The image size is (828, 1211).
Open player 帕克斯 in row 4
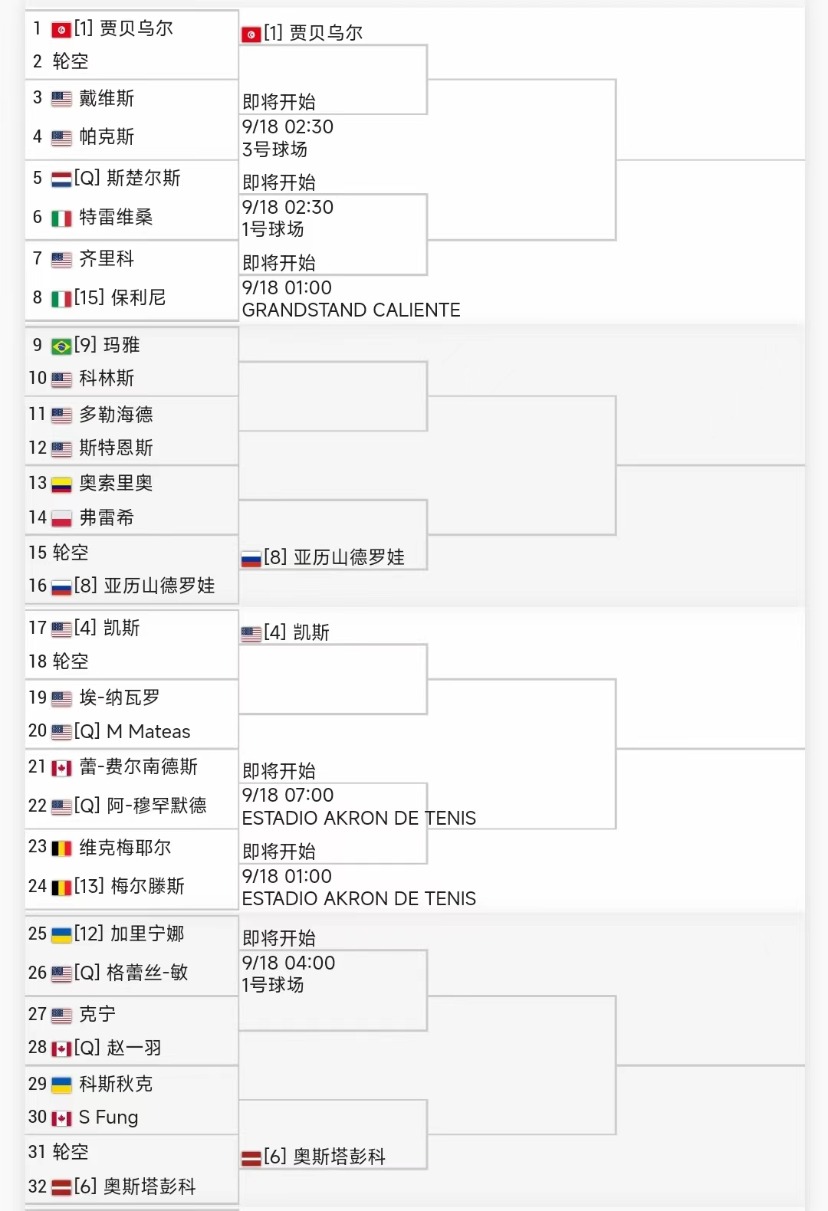(106, 137)
